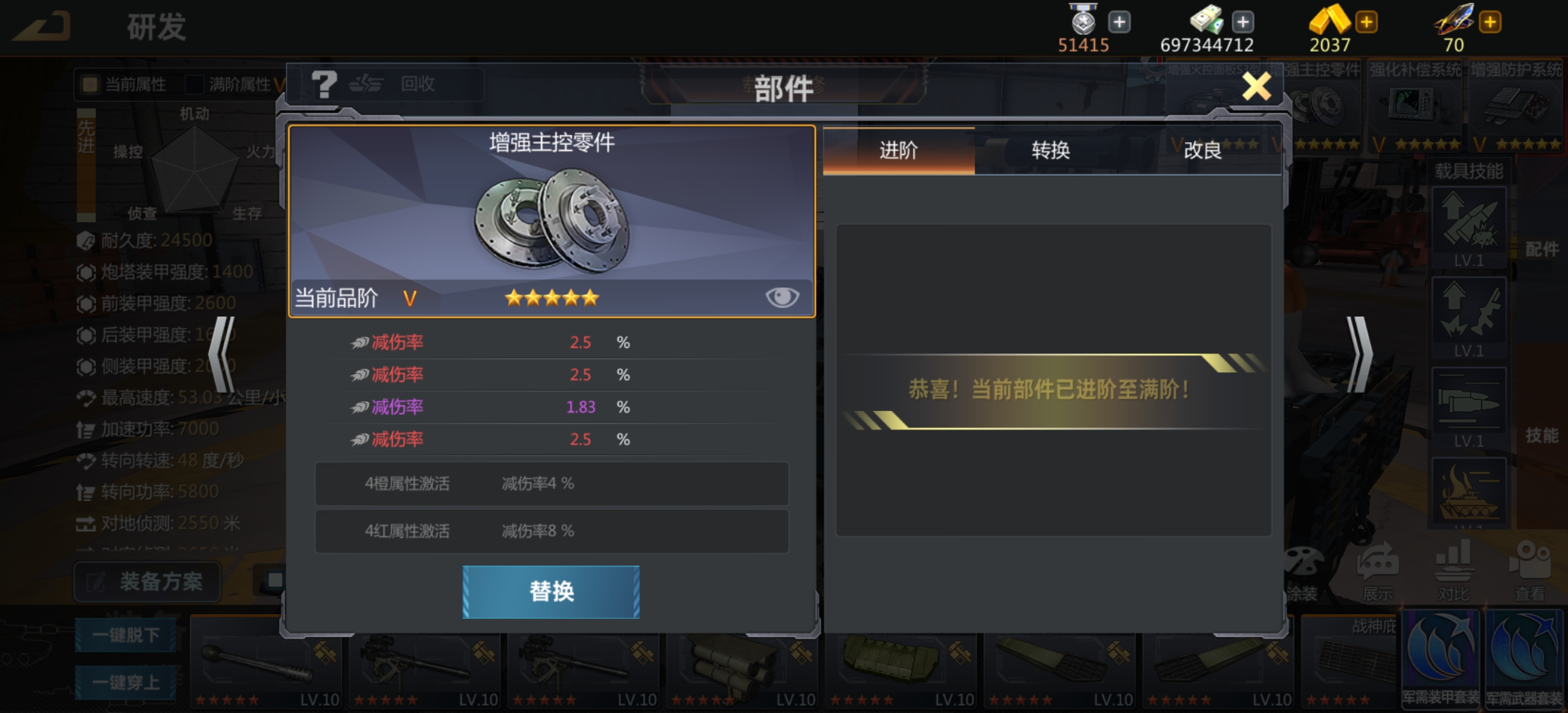Check the 满阶属性 checkbox
The width and height of the screenshot is (1568, 713).
point(194,84)
